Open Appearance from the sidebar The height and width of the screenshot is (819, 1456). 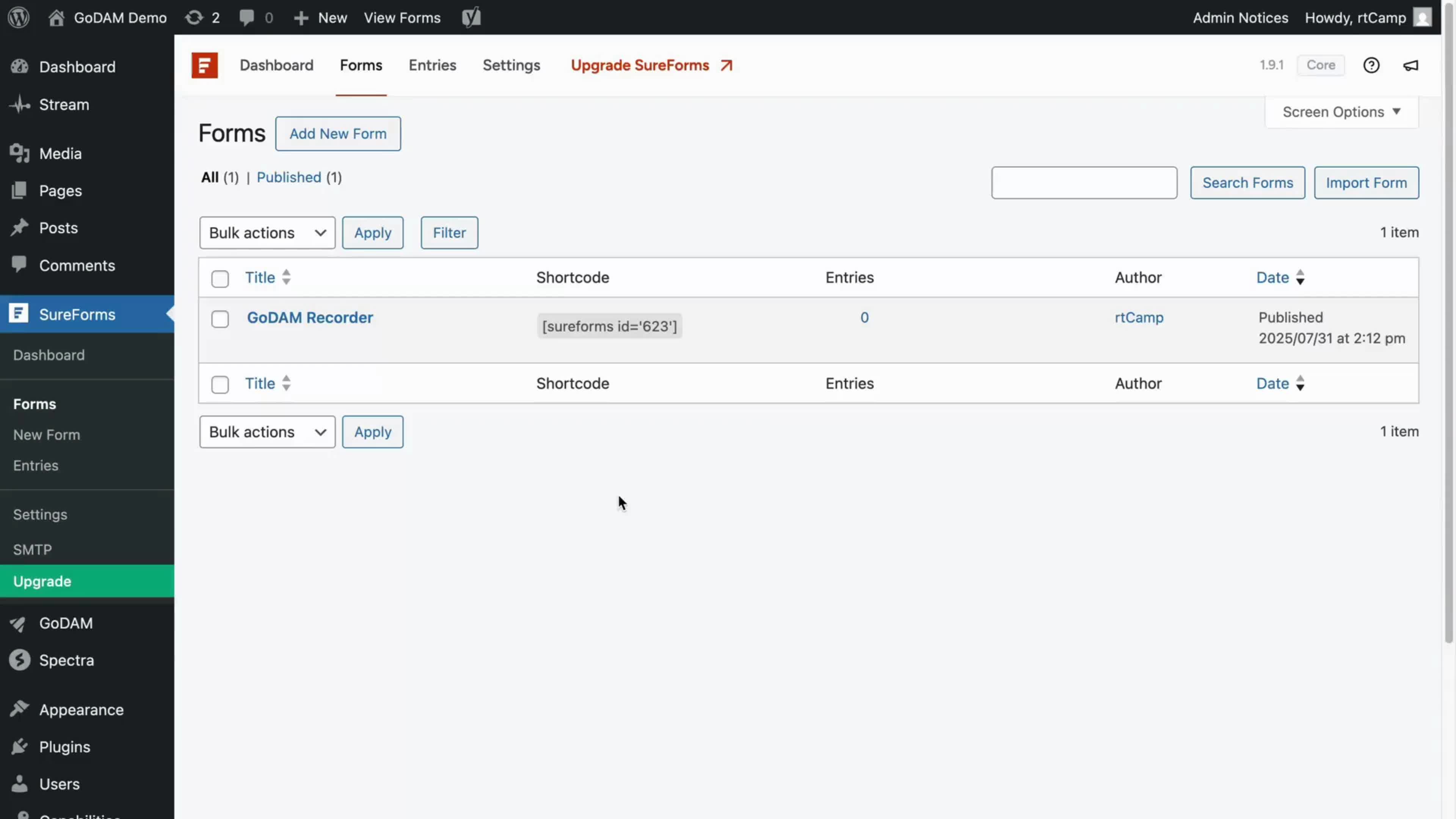[x=81, y=709]
